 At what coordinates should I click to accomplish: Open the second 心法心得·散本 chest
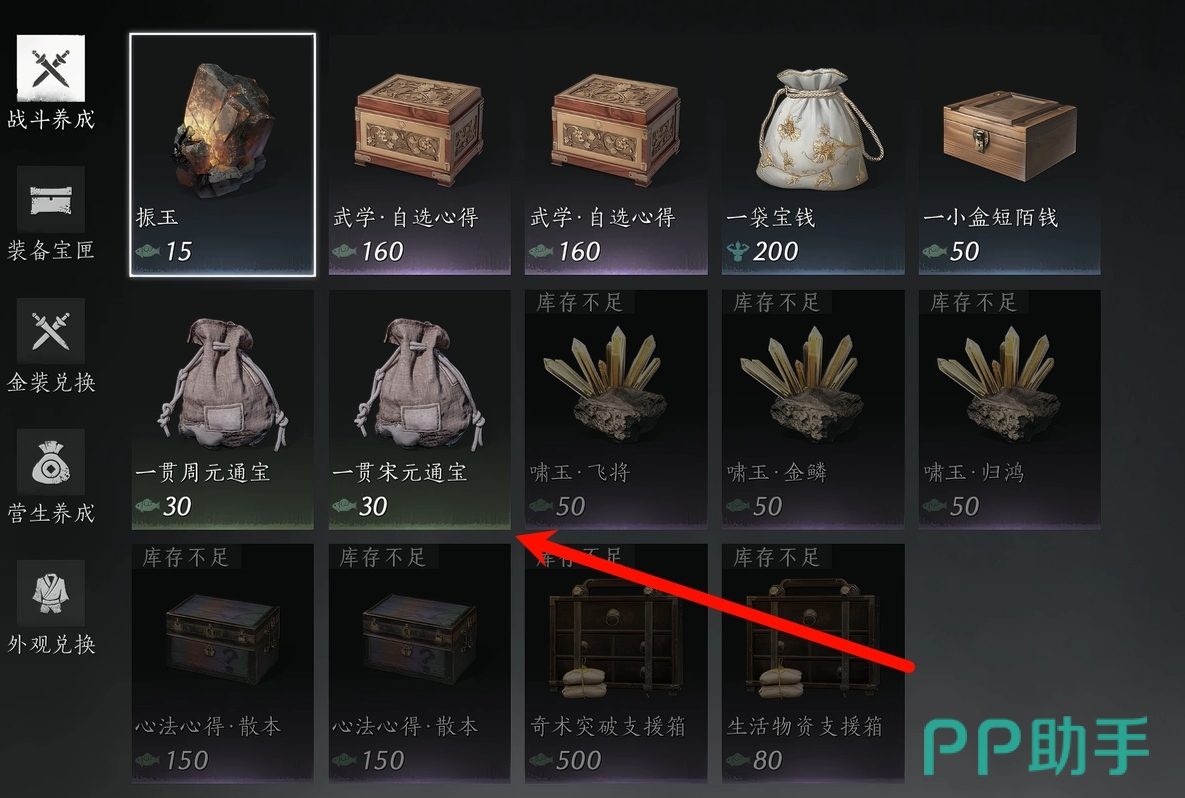coord(419,663)
